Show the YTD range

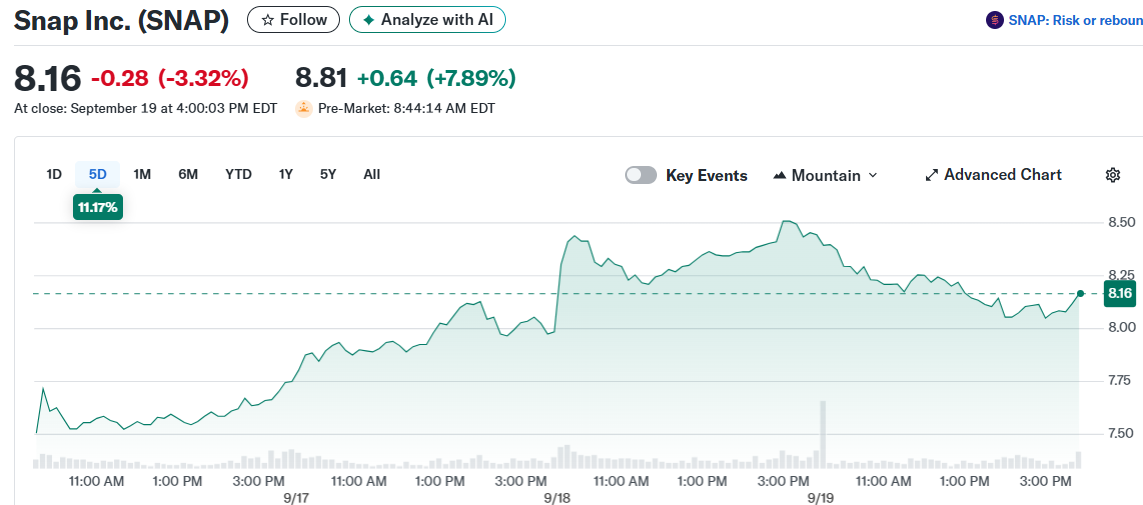[238, 175]
